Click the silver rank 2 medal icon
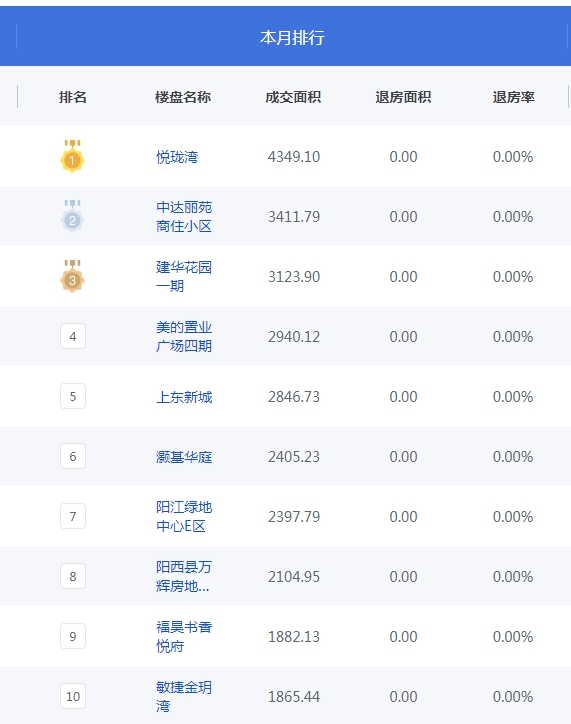Screen dimensions: 571x724 72,216
